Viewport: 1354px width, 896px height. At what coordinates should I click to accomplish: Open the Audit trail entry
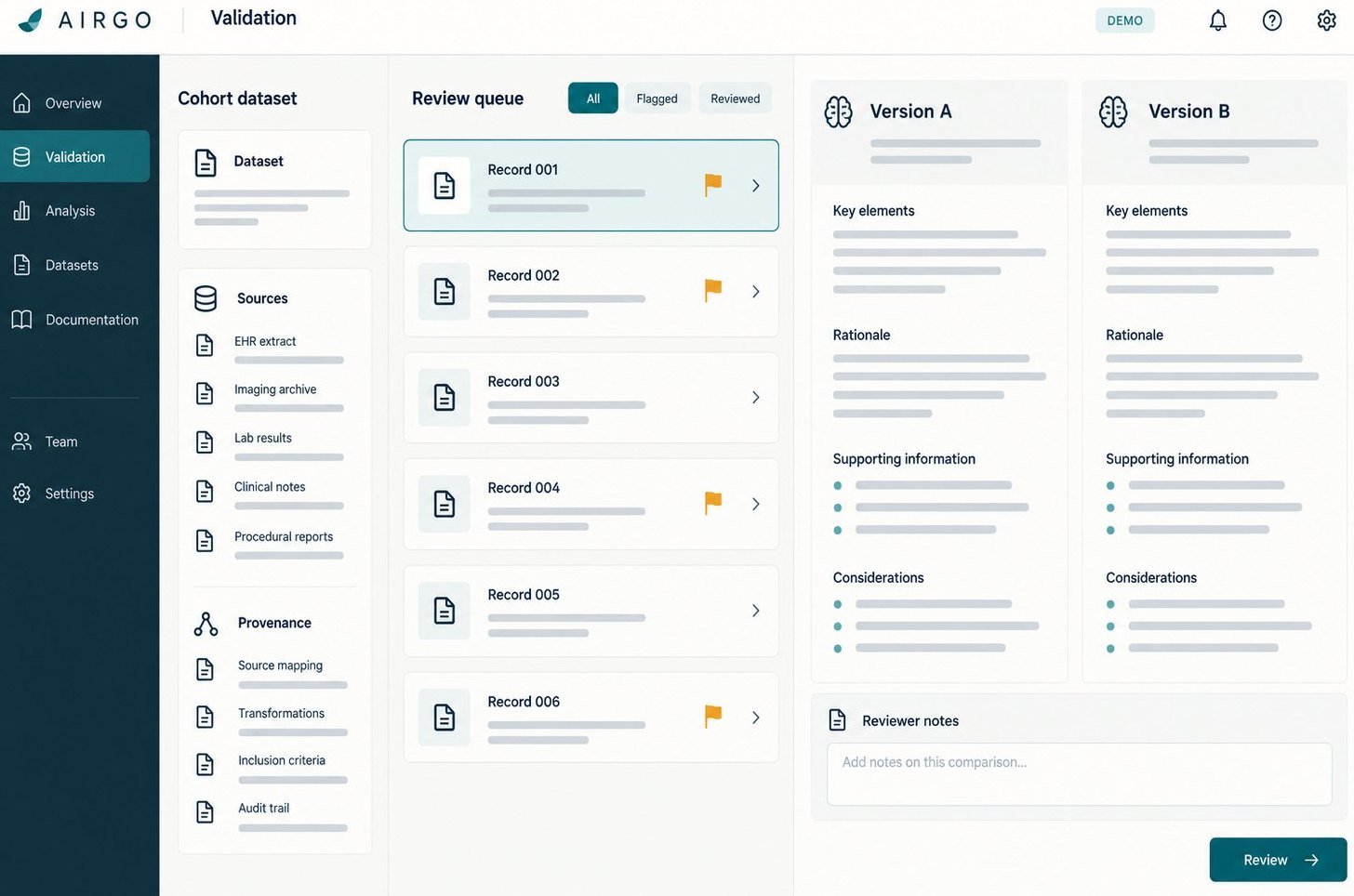pos(273,814)
